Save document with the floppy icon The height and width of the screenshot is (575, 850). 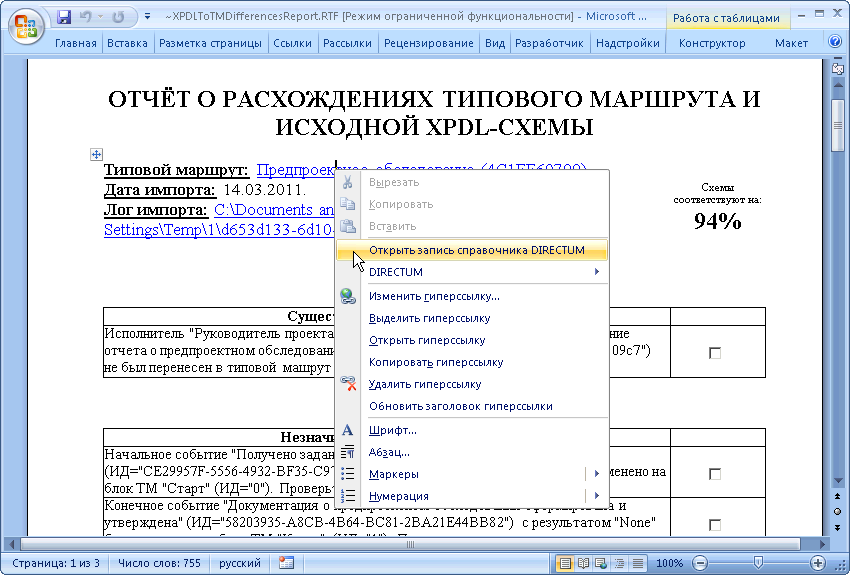point(64,17)
